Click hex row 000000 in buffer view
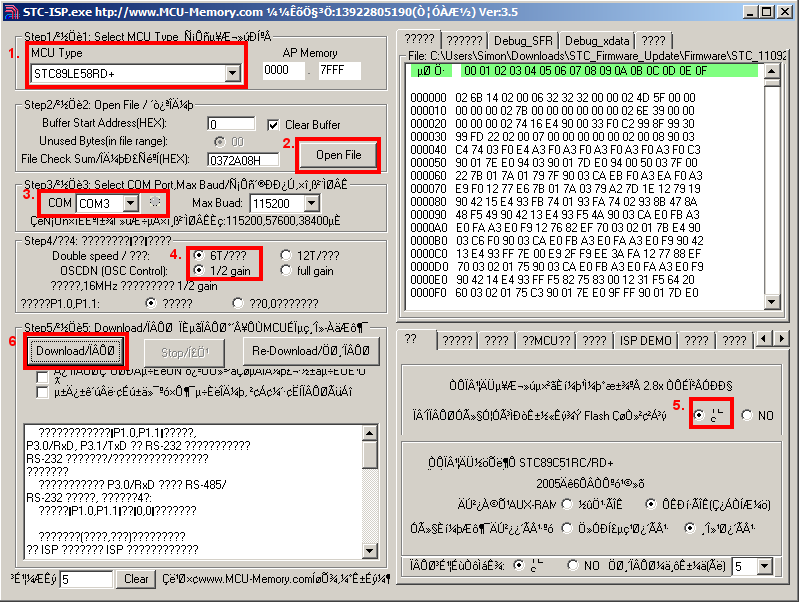 click(553, 98)
